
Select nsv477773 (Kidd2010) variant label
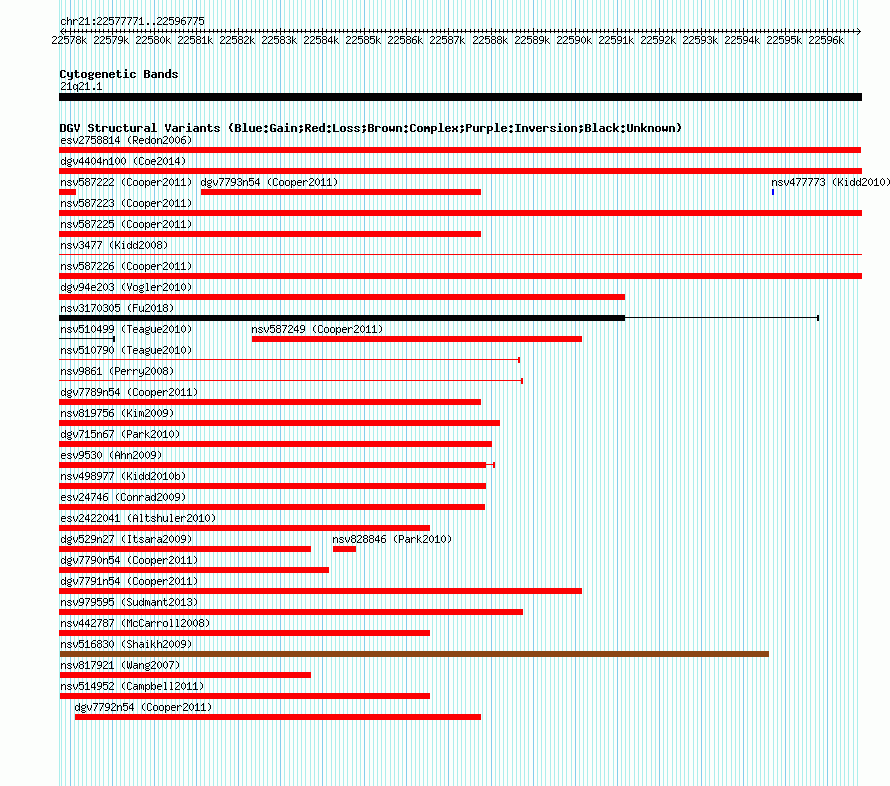tap(830, 182)
